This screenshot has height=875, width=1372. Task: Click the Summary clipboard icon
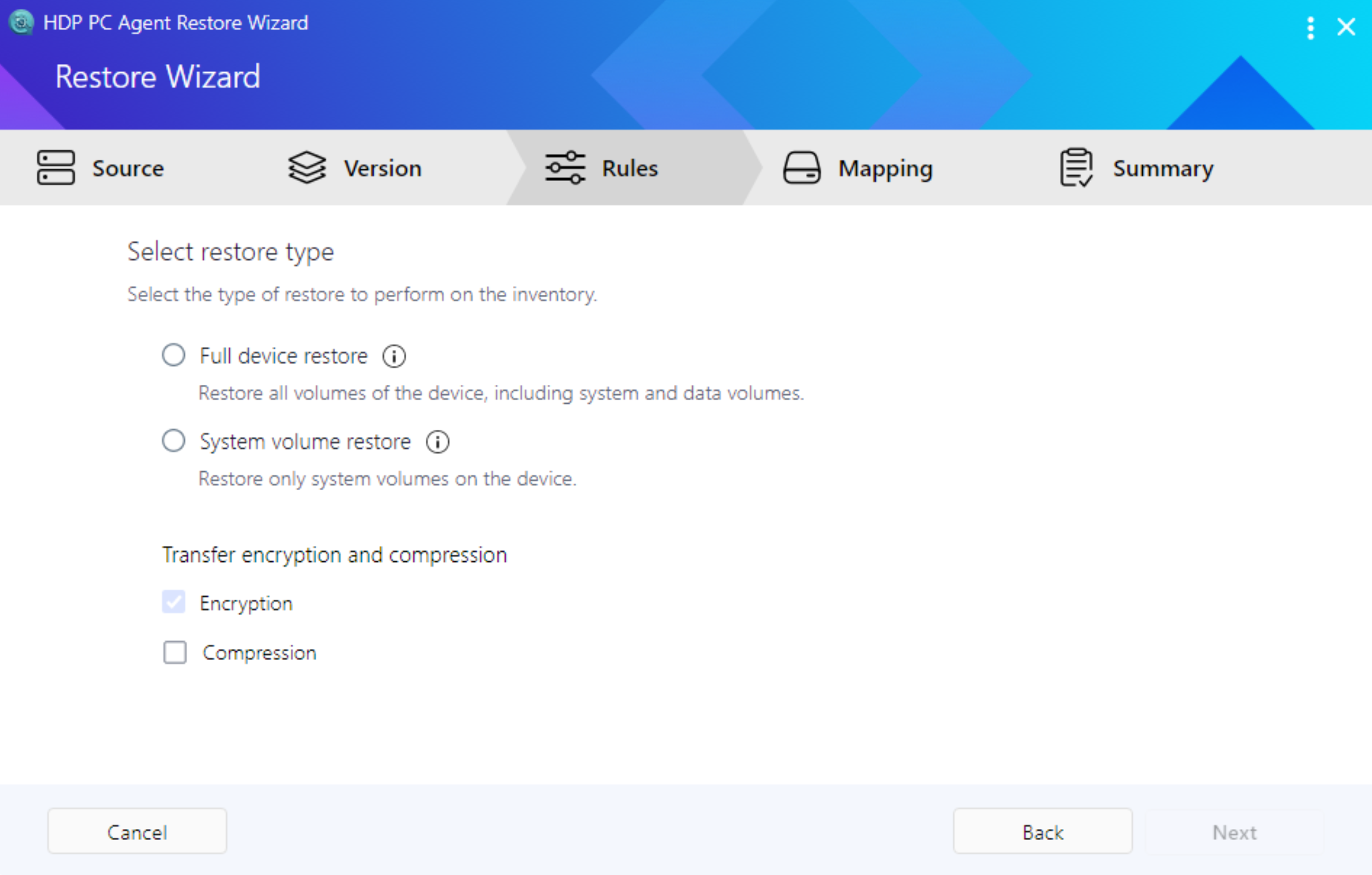pyautogui.click(x=1076, y=168)
